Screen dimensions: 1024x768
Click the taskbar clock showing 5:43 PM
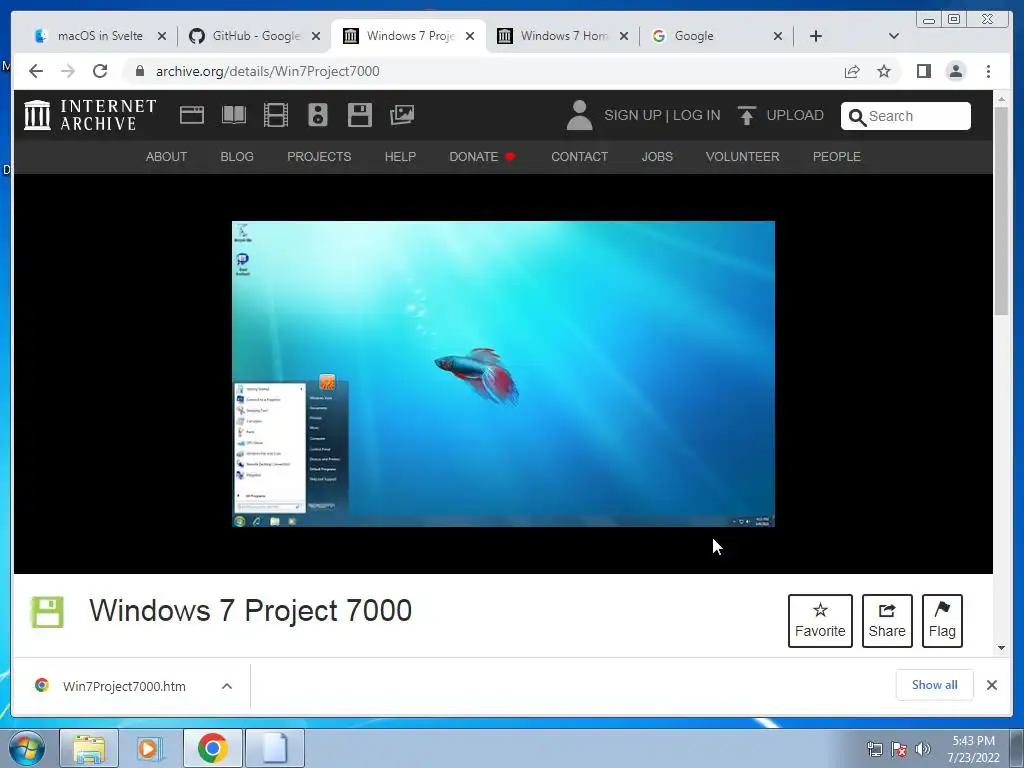pyautogui.click(x=973, y=749)
